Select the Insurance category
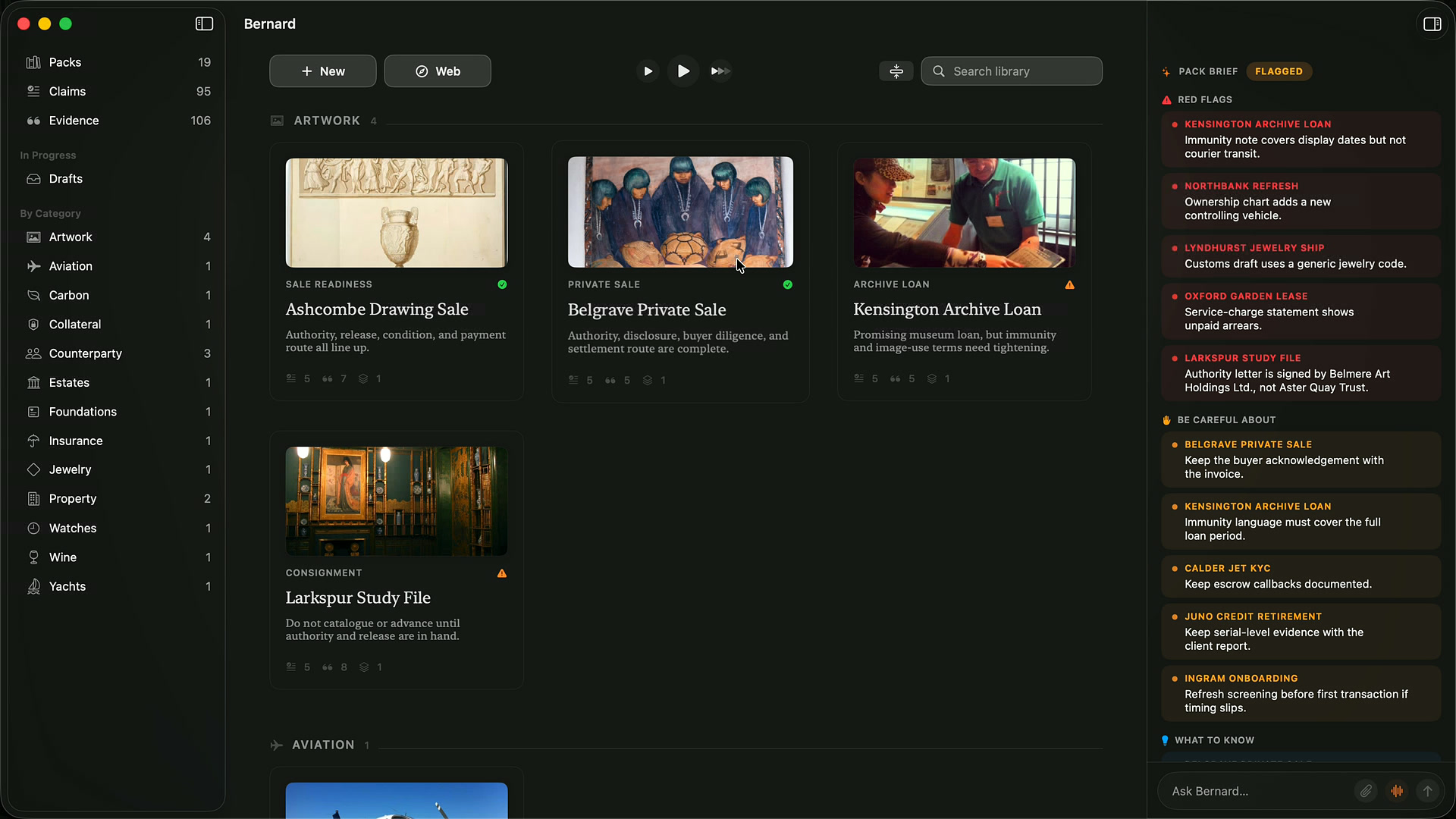The height and width of the screenshot is (819, 1456). 118,441
